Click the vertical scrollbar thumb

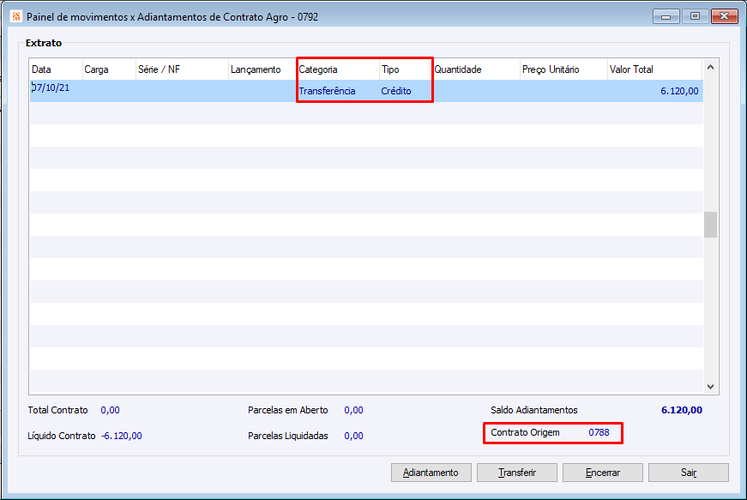click(710, 224)
